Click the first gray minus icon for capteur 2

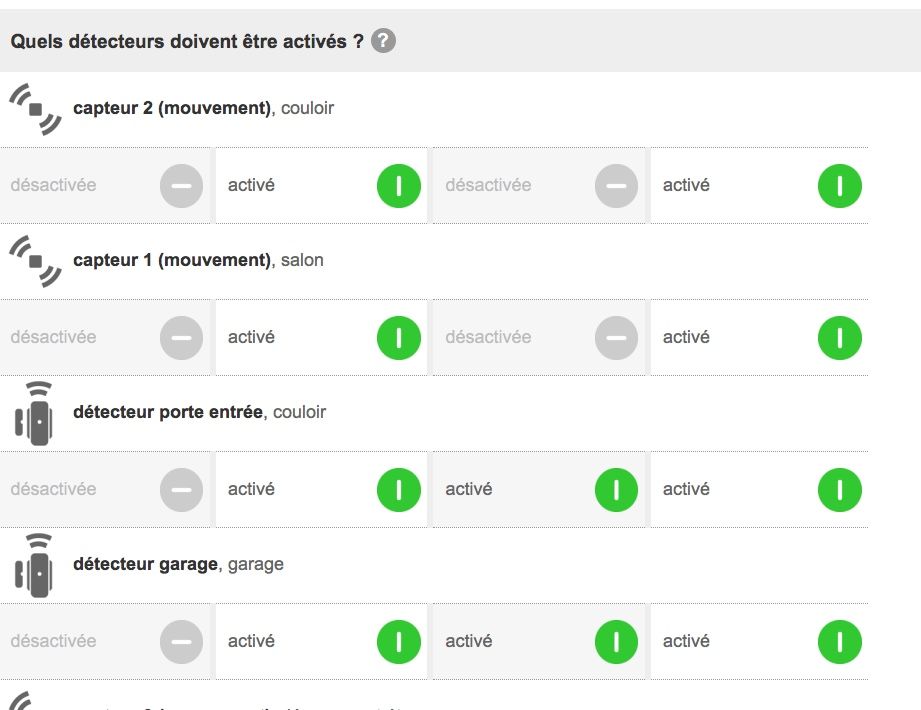(181, 185)
